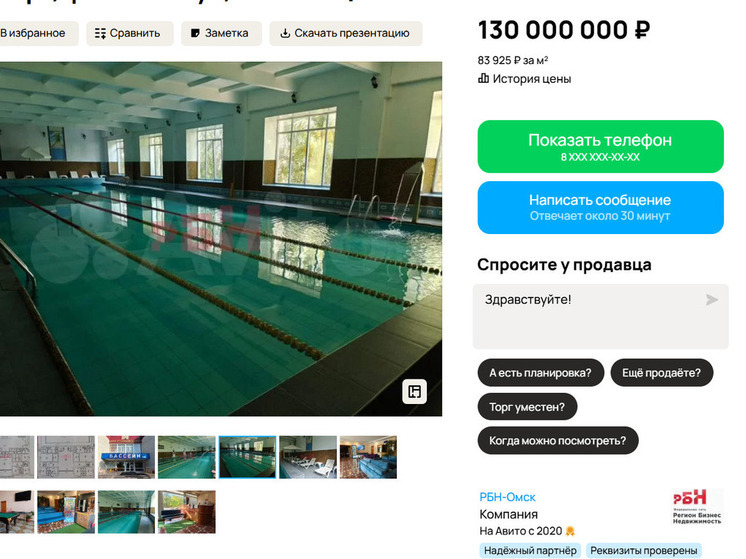The image size is (746, 559).
Task: Open the История цены link
Action: pyautogui.click(x=531, y=79)
